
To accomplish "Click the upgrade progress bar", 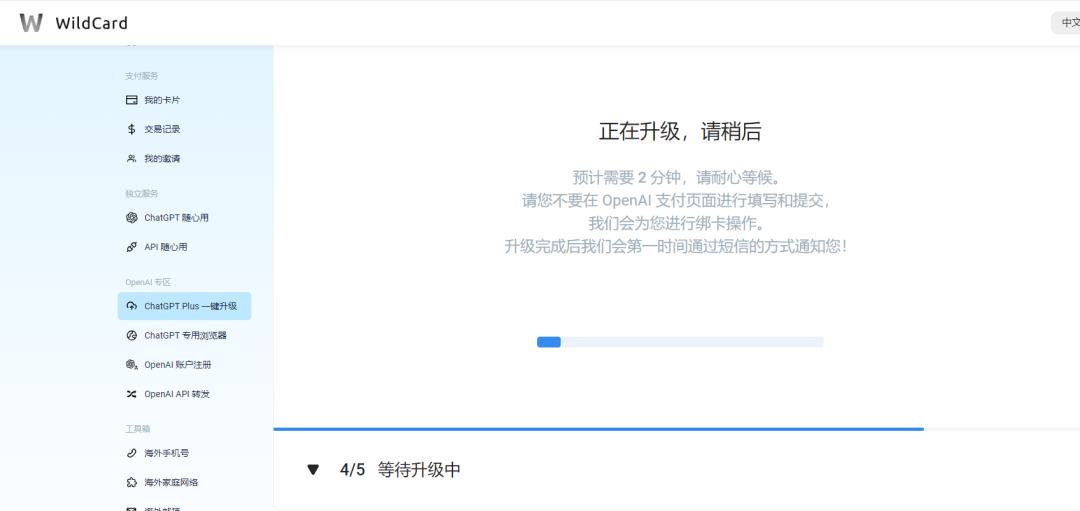I will (x=680, y=342).
